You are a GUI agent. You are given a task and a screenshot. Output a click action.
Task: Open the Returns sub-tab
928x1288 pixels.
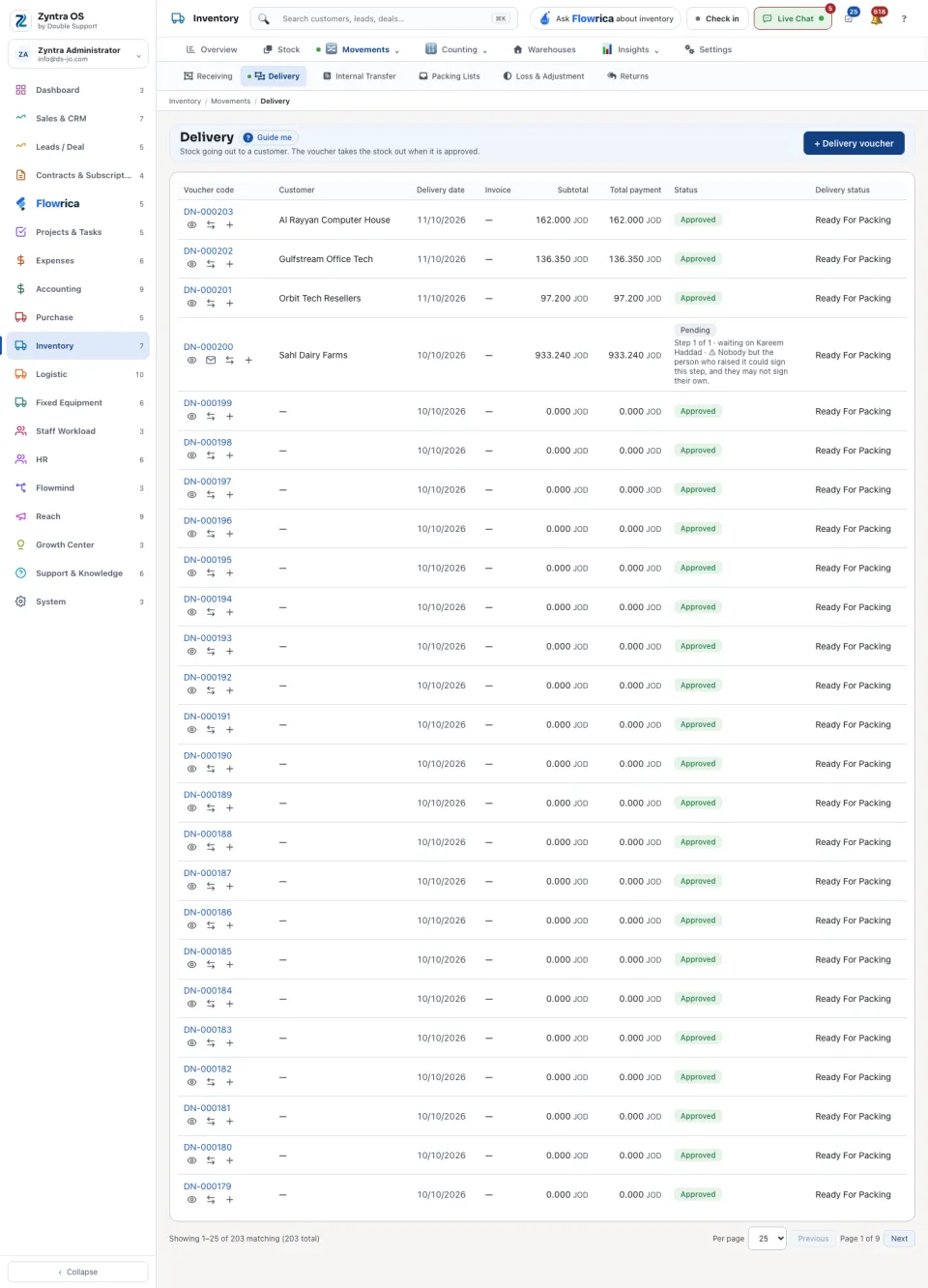point(627,76)
